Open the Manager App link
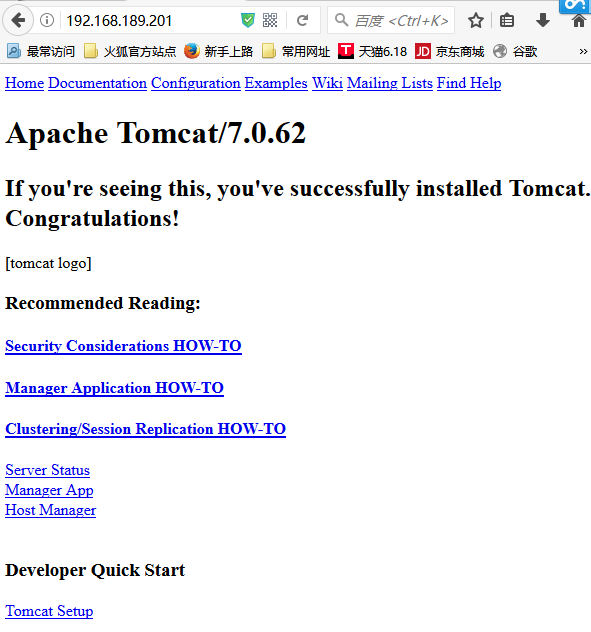 click(49, 490)
